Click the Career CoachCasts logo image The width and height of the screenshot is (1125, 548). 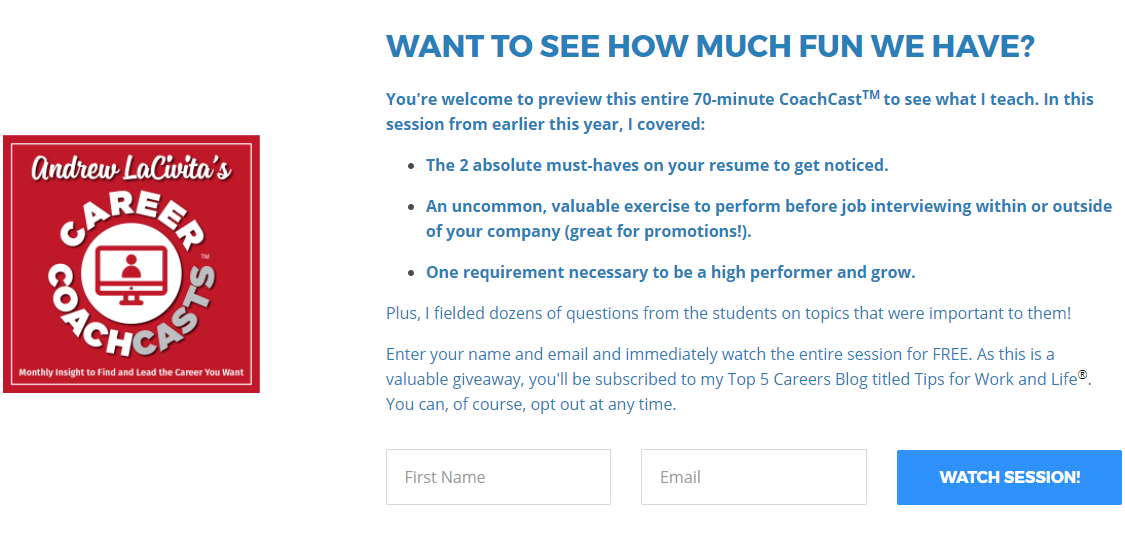tap(131, 264)
